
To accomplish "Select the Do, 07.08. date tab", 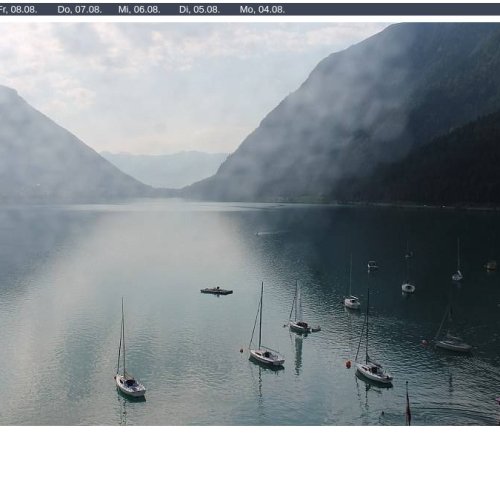I will tap(79, 10).
